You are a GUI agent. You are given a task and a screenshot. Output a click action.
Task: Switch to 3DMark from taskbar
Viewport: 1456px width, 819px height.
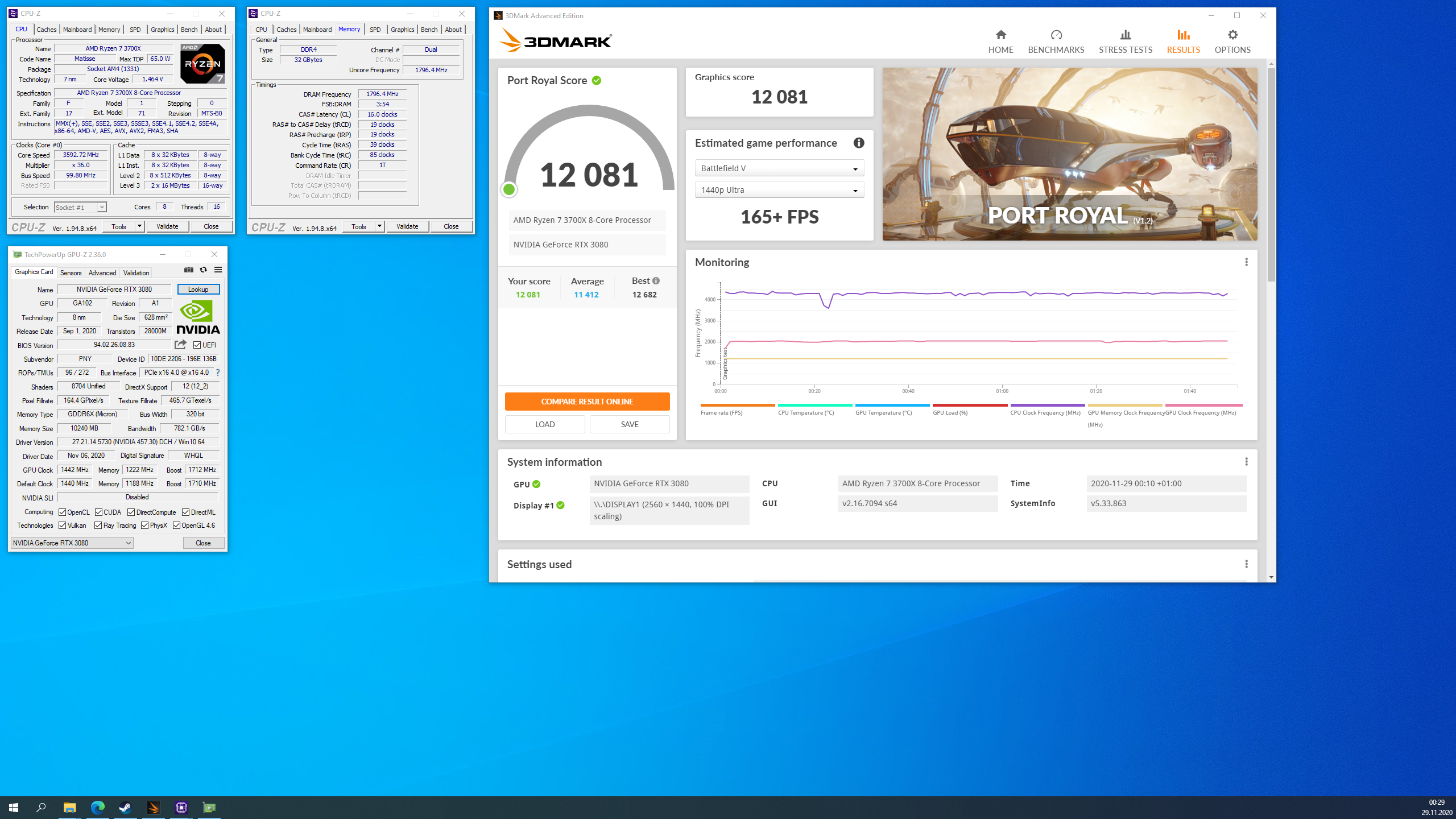coord(154,808)
